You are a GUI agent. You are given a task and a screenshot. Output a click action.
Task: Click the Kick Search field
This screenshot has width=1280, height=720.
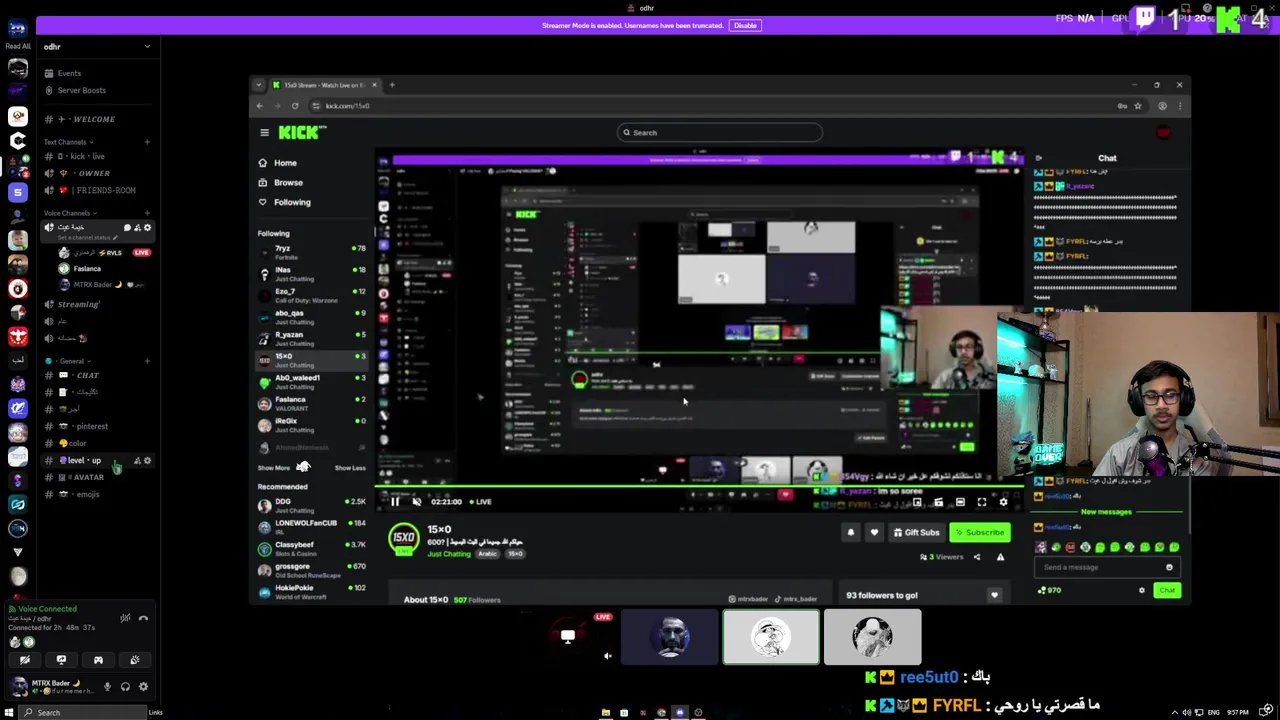coord(719,132)
